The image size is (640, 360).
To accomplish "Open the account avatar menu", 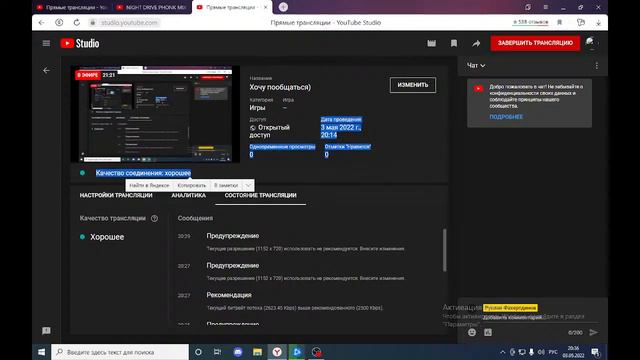I will 590,43.
